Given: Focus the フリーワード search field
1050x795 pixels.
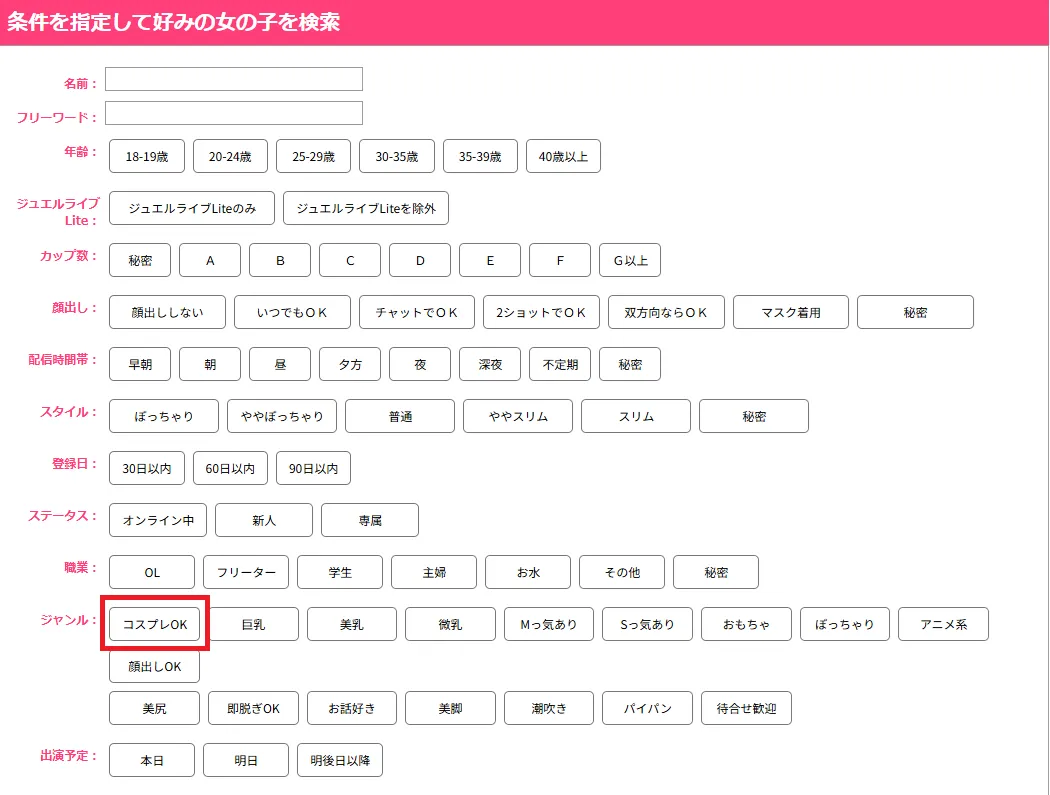Looking at the screenshot, I should [233, 113].
